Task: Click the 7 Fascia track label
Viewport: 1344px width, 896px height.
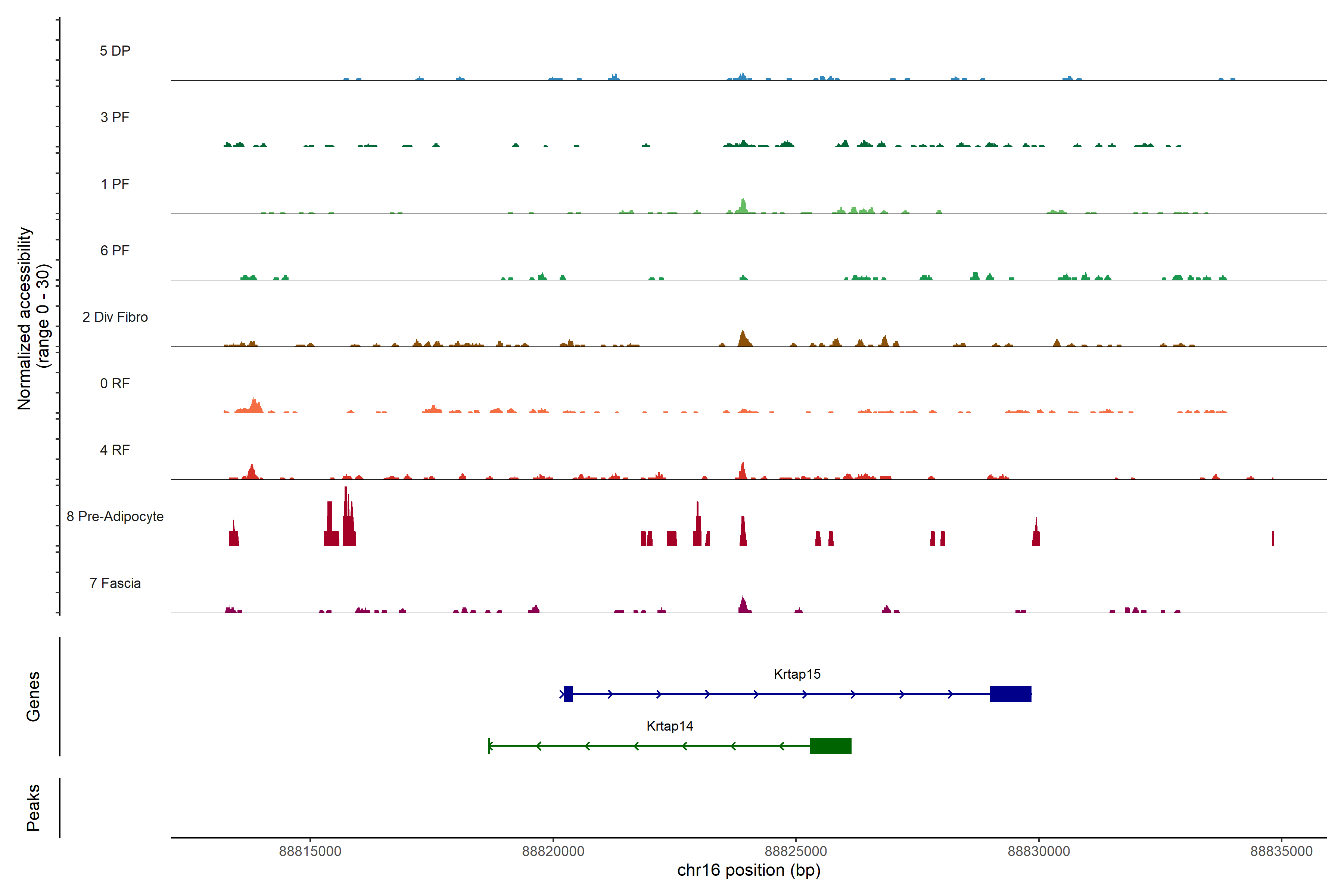Action: [x=115, y=583]
